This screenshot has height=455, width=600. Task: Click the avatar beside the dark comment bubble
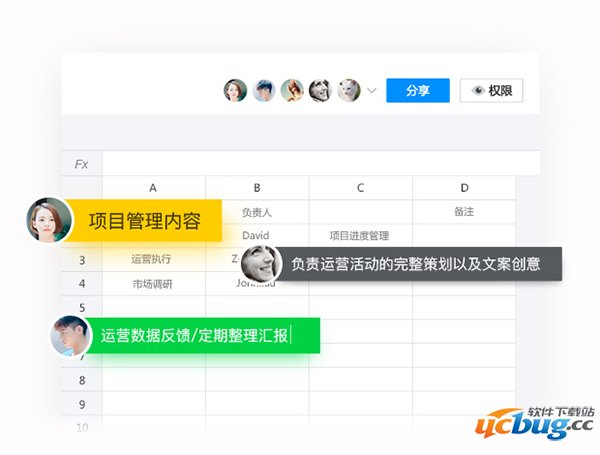(259, 264)
